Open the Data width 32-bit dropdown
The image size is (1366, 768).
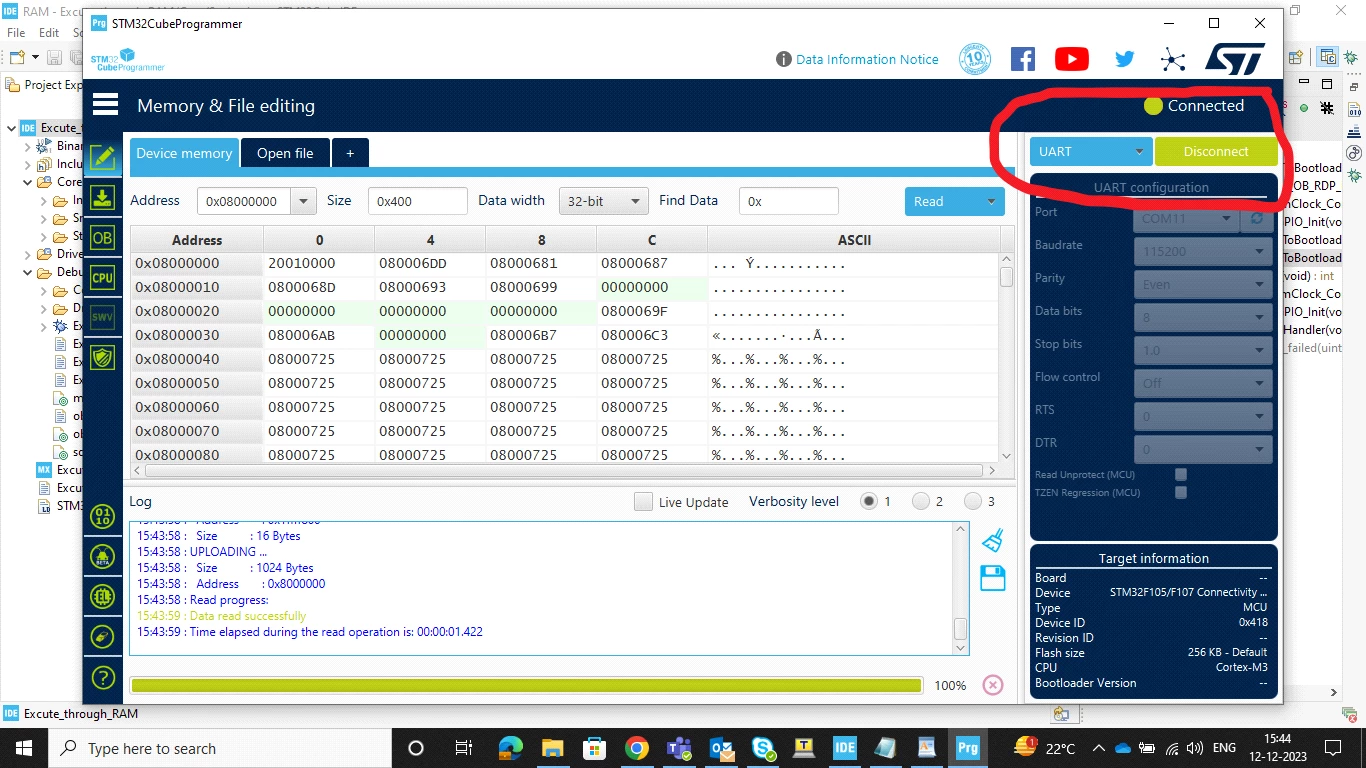click(x=603, y=201)
